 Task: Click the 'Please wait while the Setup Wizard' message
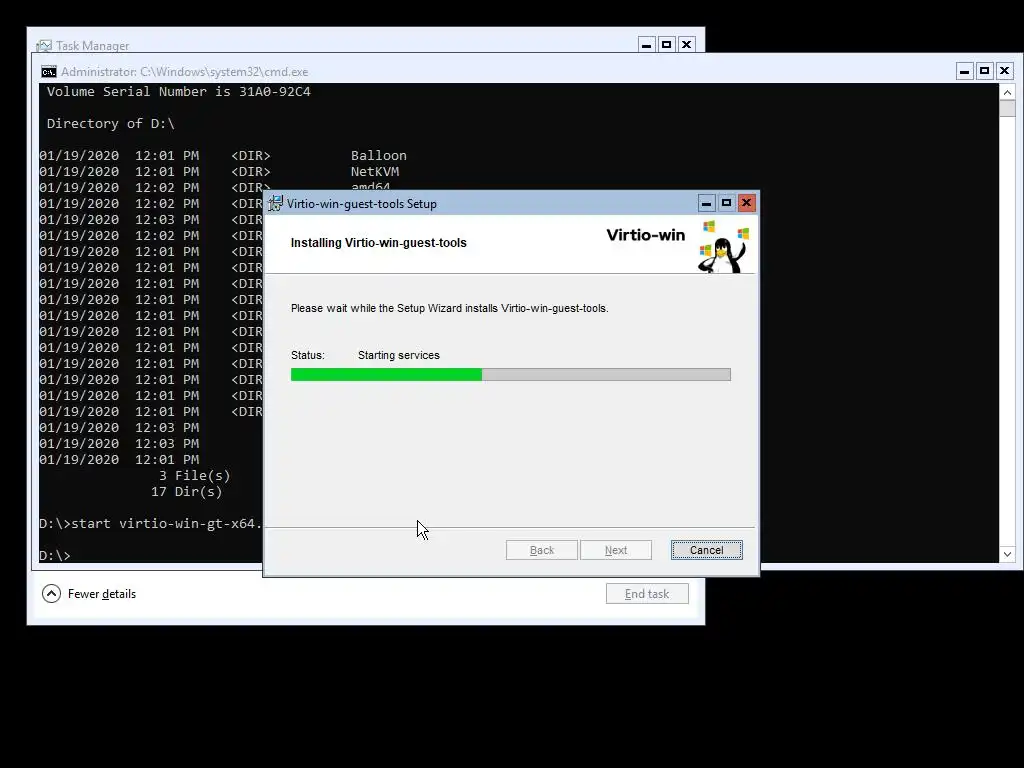(x=449, y=308)
